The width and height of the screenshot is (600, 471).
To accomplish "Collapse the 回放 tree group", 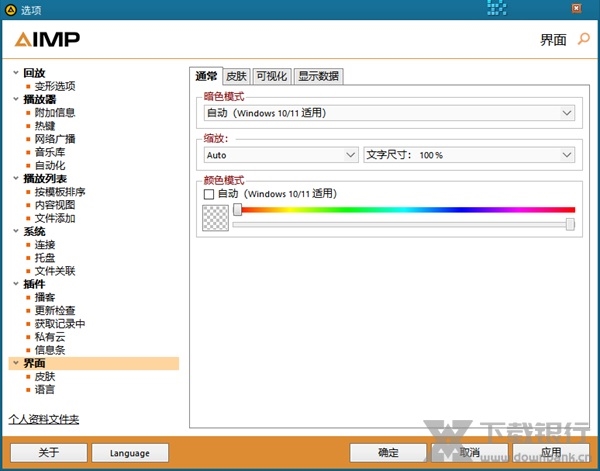I will click(x=16, y=73).
